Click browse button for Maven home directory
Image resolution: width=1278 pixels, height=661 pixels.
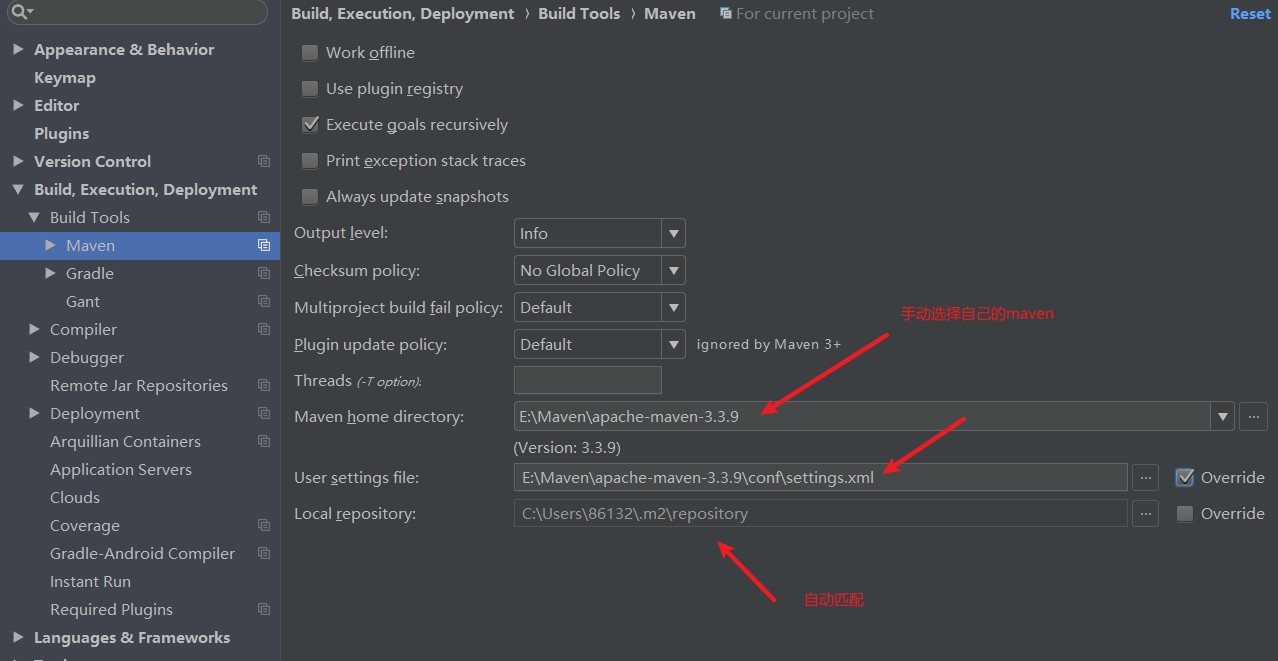pos(1253,416)
